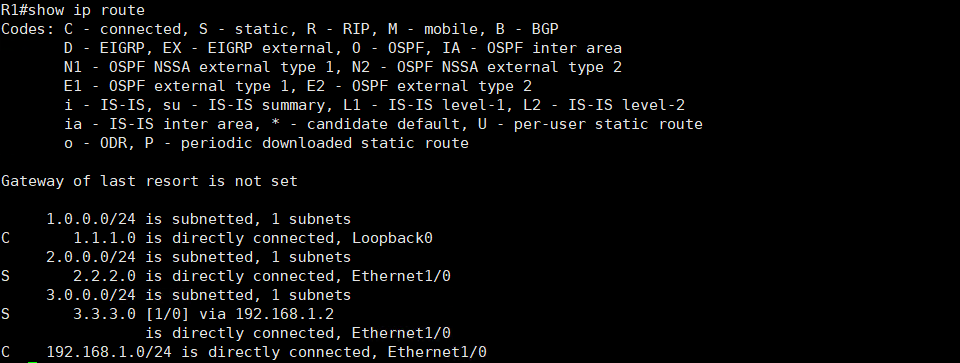Click the R1#show ip route command line
Viewport: 960px width, 363px height.
[73, 10]
